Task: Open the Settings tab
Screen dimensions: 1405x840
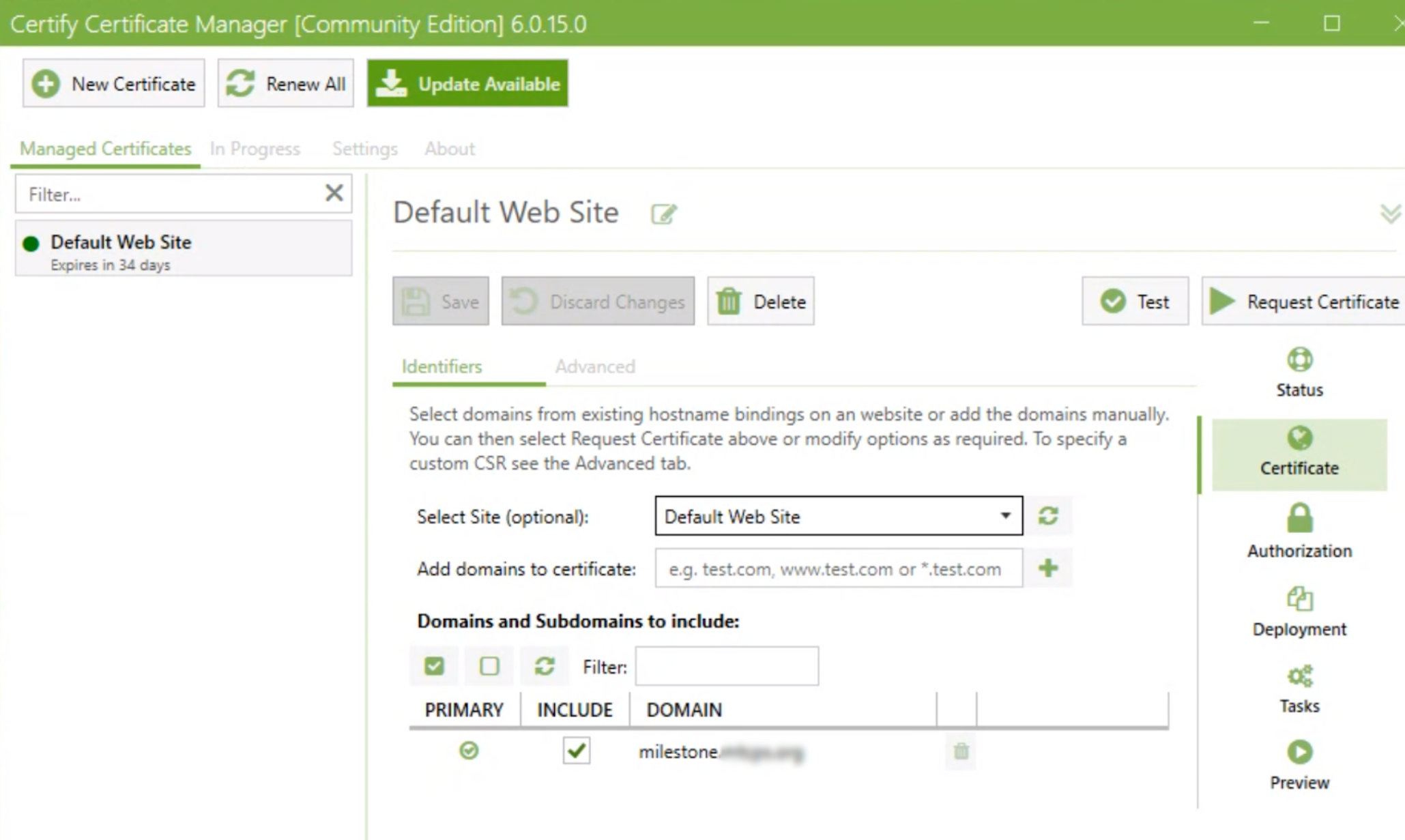Action: (x=364, y=149)
